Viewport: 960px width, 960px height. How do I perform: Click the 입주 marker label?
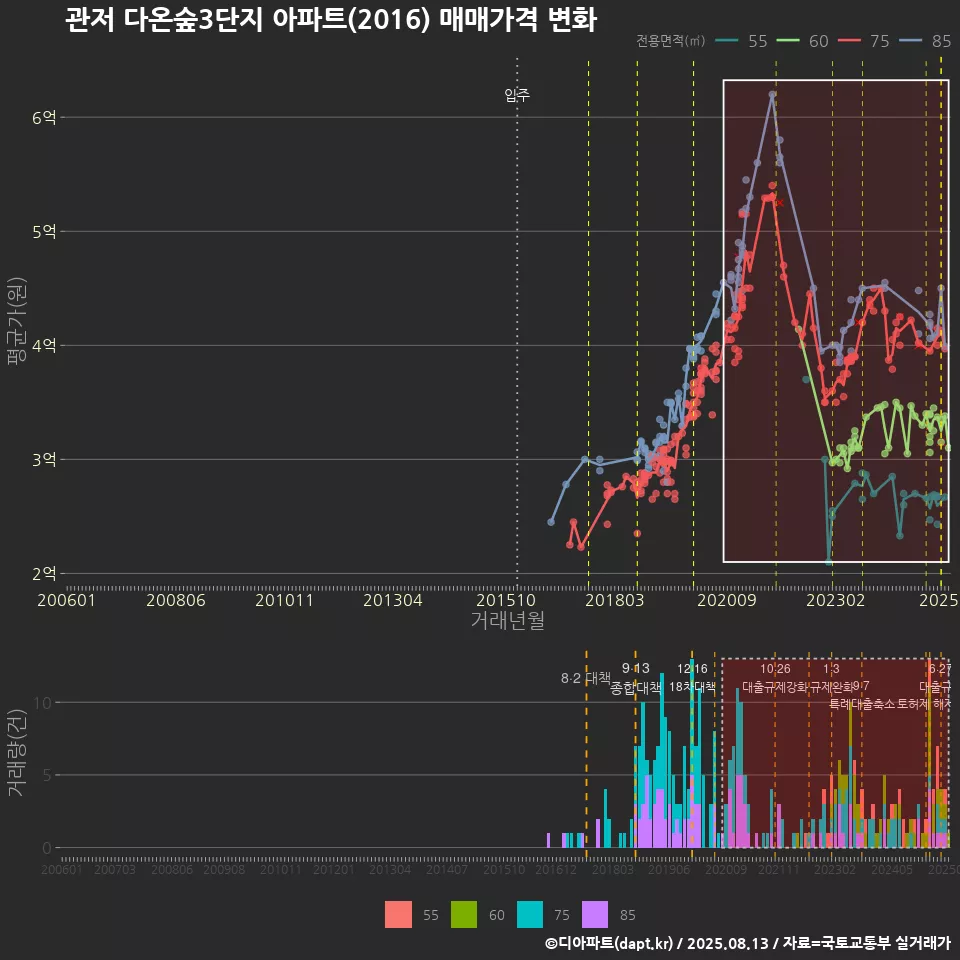(517, 95)
